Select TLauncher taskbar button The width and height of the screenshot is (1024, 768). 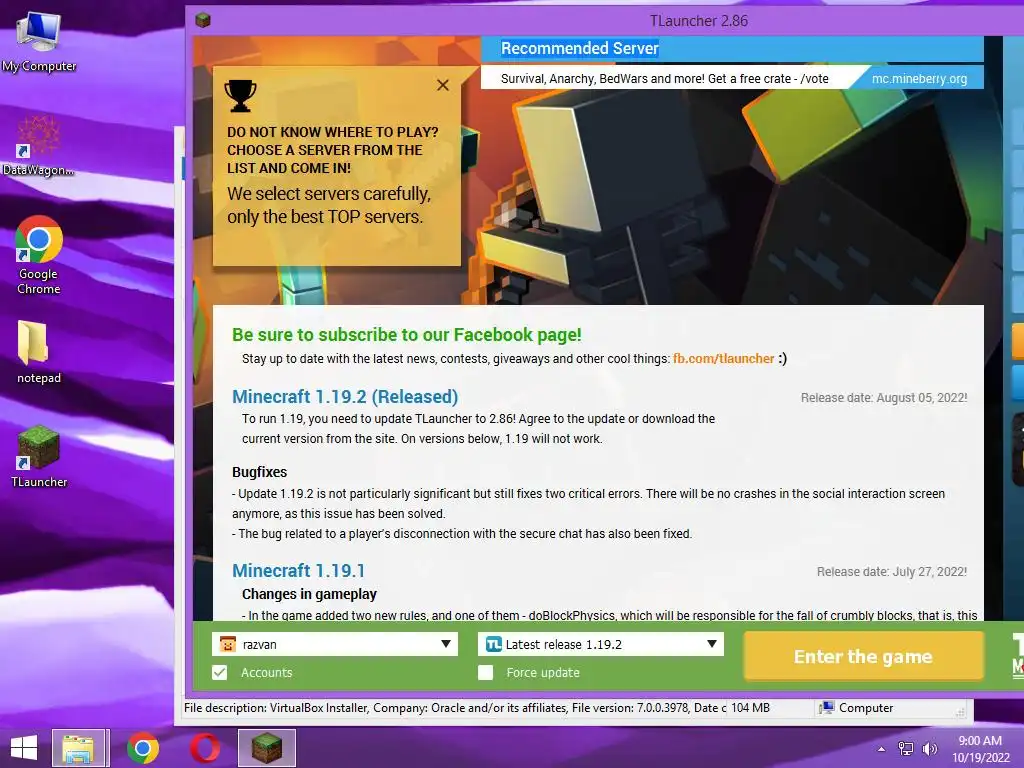pyautogui.click(x=266, y=748)
